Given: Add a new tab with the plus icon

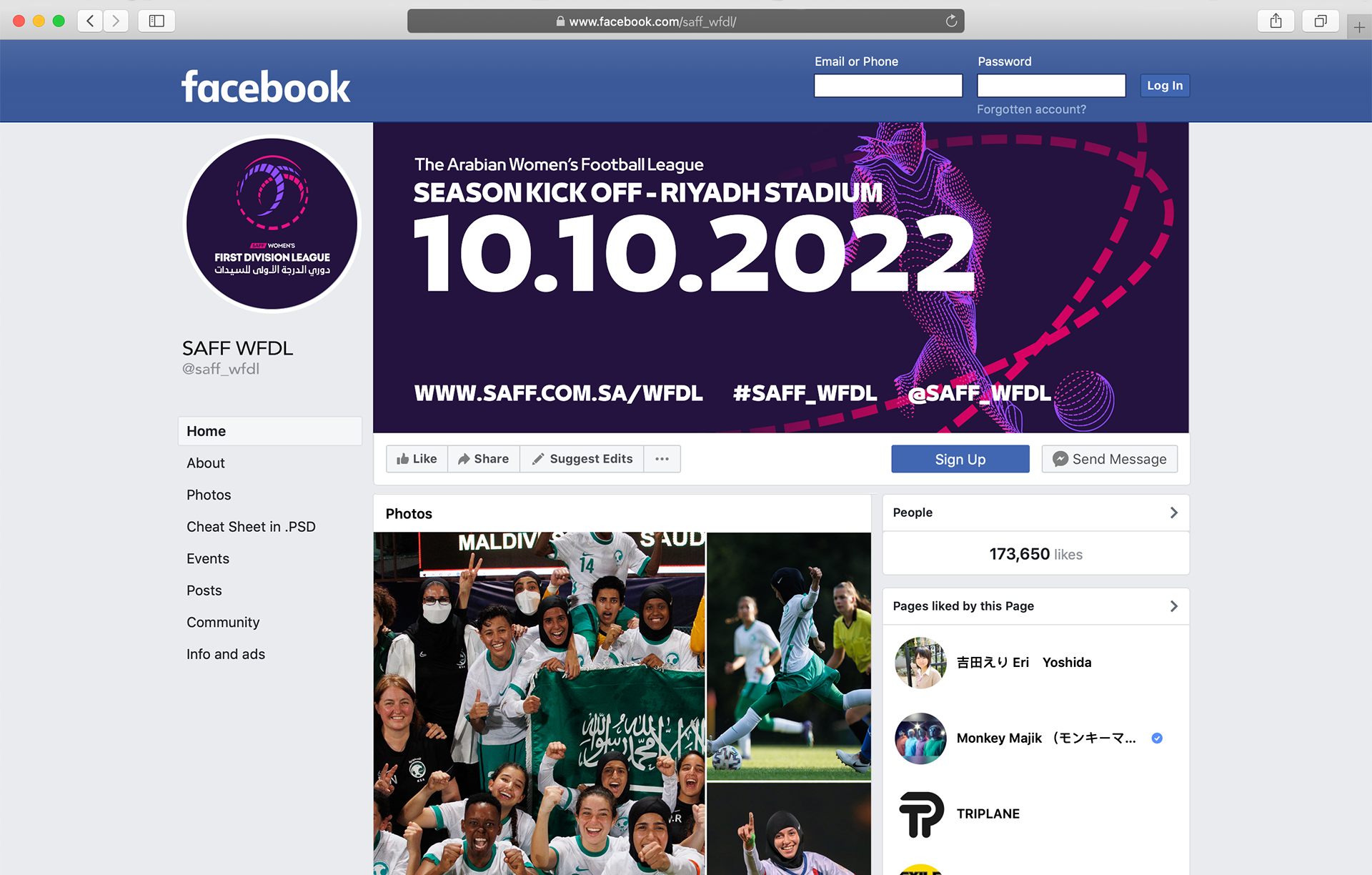Looking at the screenshot, I should pyautogui.click(x=1359, y=27).
